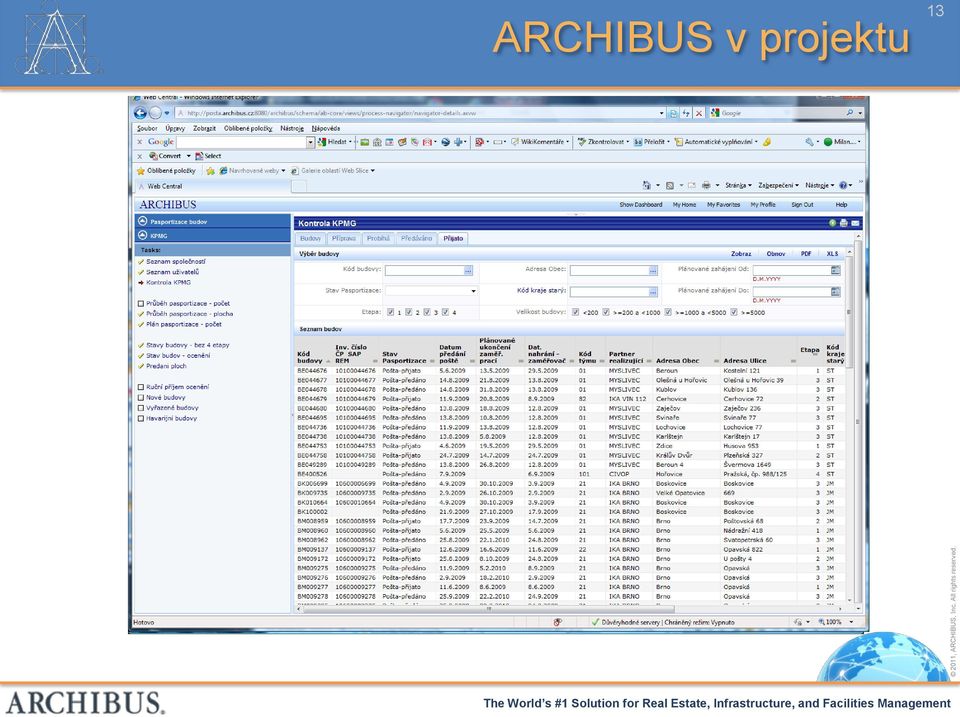960x717 pixels.
Task: Open calendar for Plánované zahájení Od
Action: pos(836,270)
